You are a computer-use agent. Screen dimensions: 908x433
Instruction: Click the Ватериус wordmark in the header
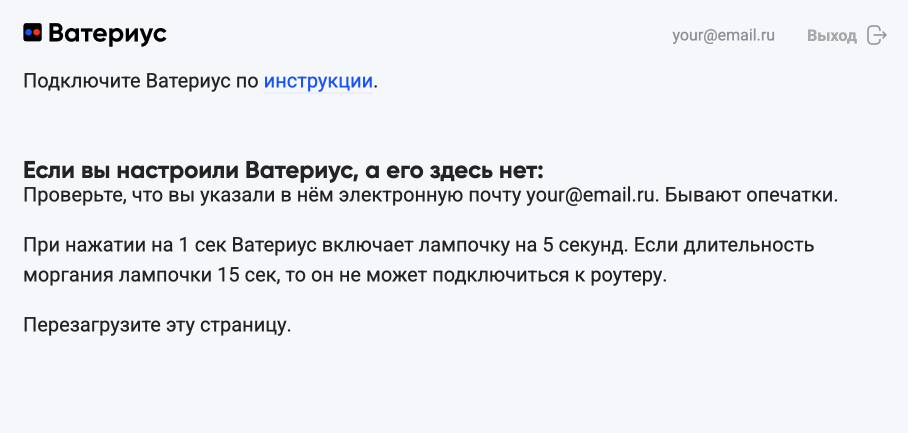point(107,34)
